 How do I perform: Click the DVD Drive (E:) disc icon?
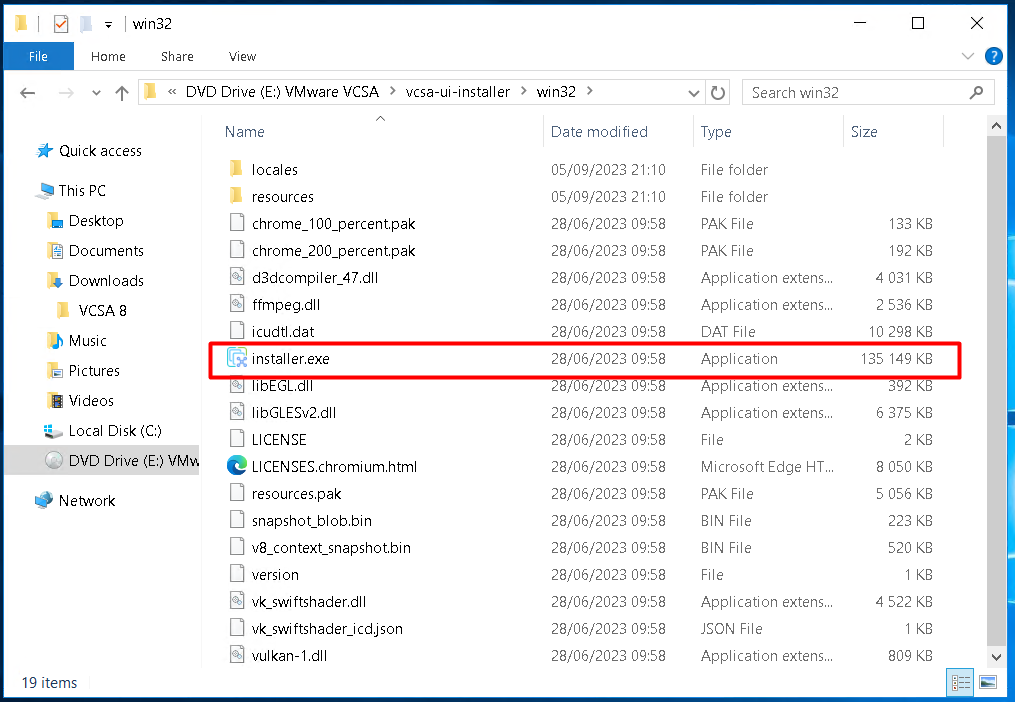coord(54,460)
